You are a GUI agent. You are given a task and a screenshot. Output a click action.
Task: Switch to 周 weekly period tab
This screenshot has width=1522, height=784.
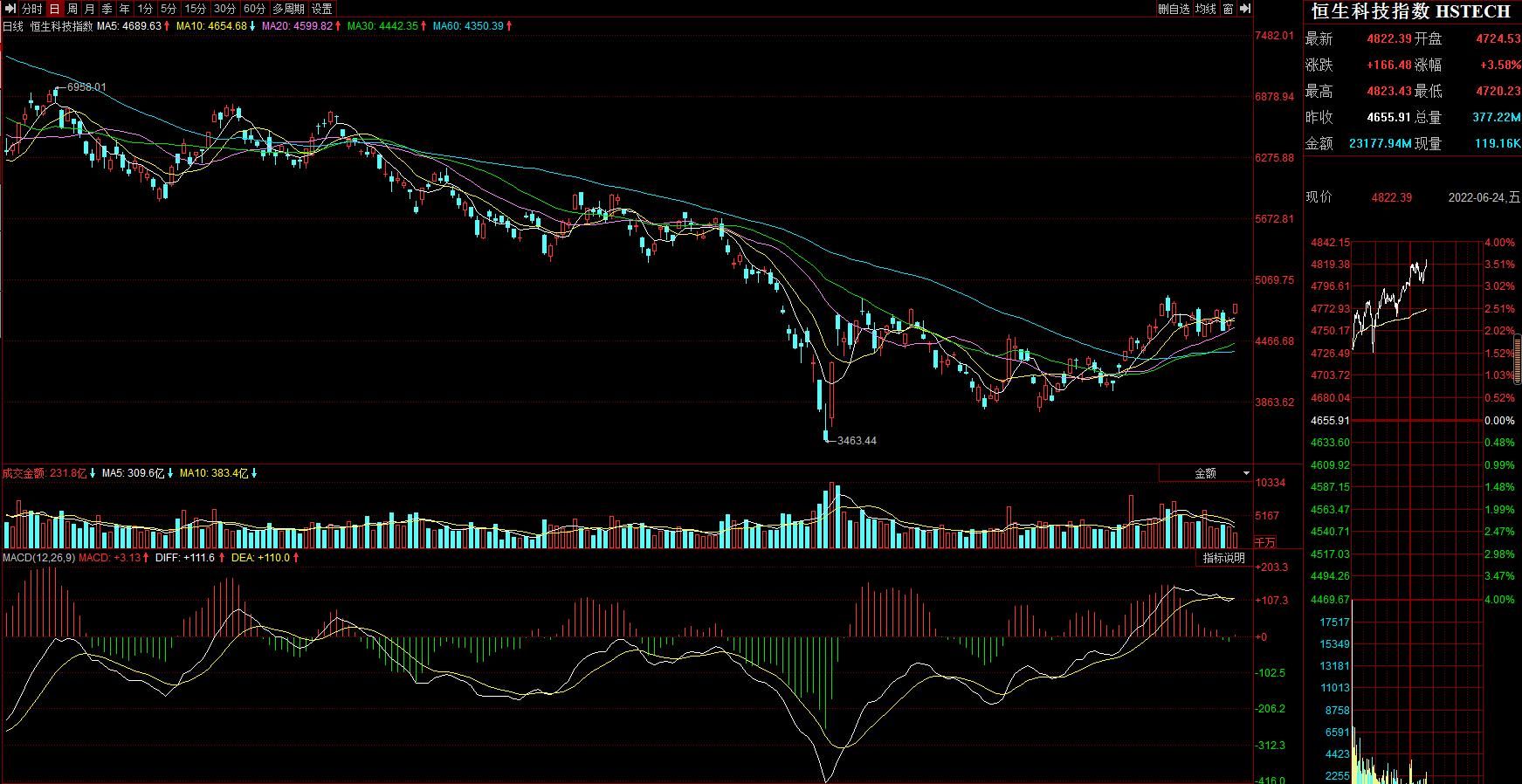click(72, 9)
